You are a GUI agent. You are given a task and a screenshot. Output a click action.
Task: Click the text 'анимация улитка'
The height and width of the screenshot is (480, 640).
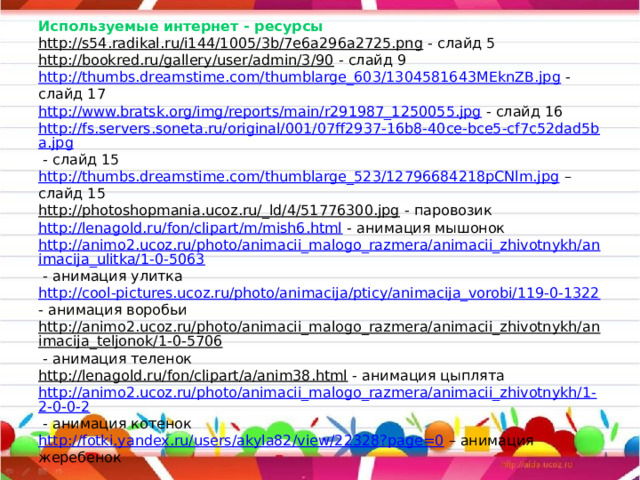117,277
